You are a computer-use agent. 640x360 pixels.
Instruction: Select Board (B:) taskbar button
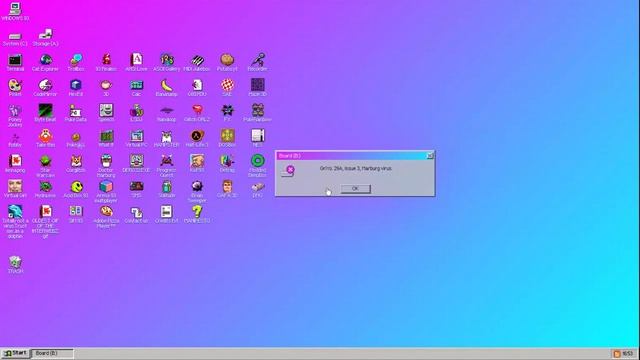53,353
